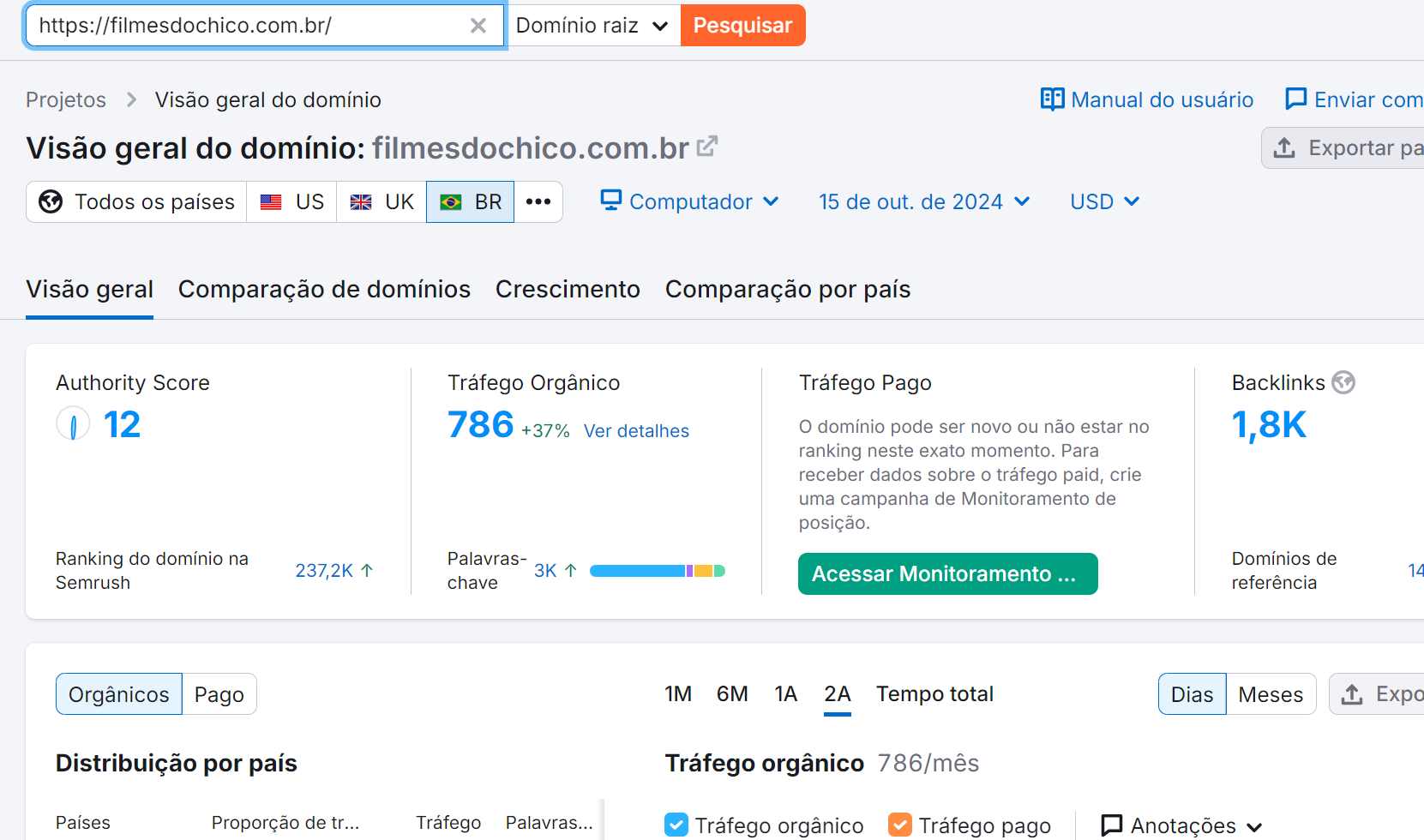Open more countries with the three-dot button

click(538, 202)
